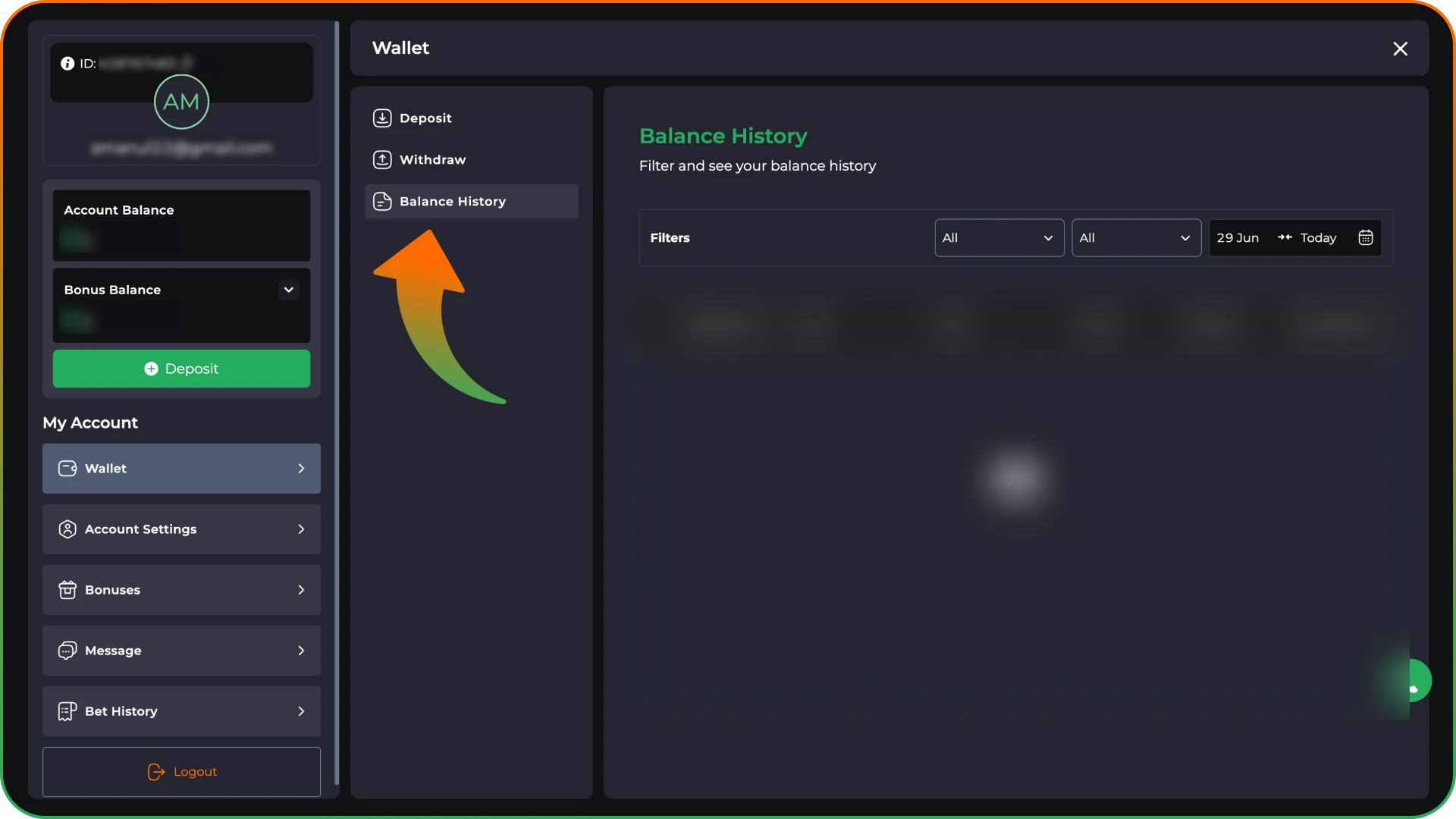Click the Bet History receipt icon
Image resolution: width=1456 pixels, height=819 pixels.
(67, 711)
